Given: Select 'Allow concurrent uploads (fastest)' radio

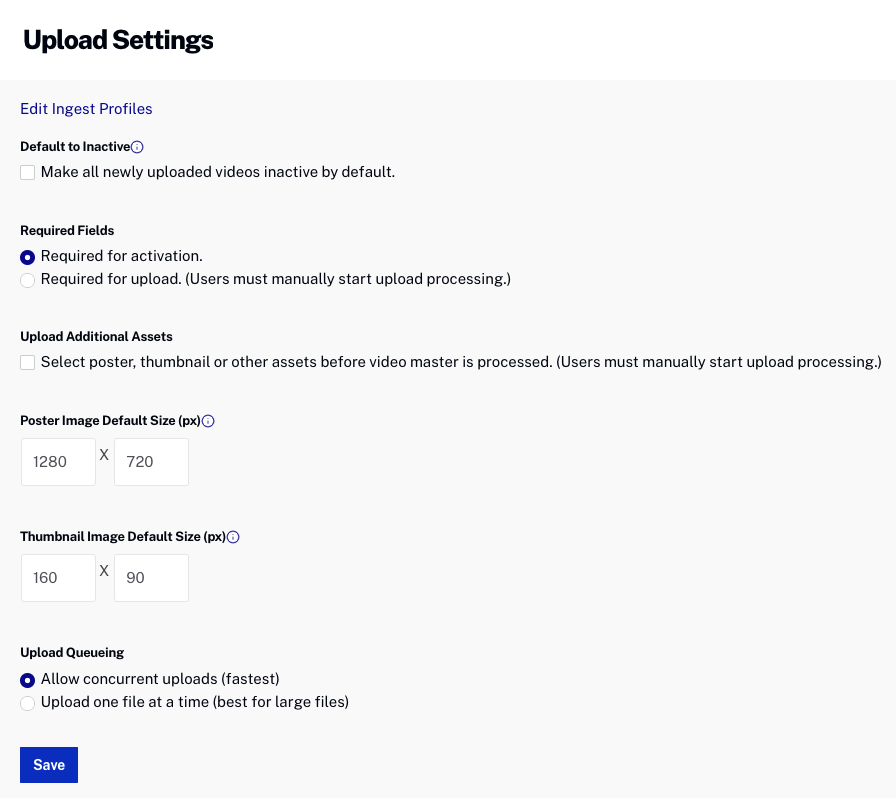Looking at the screenshot, I should tap(28, 680).
